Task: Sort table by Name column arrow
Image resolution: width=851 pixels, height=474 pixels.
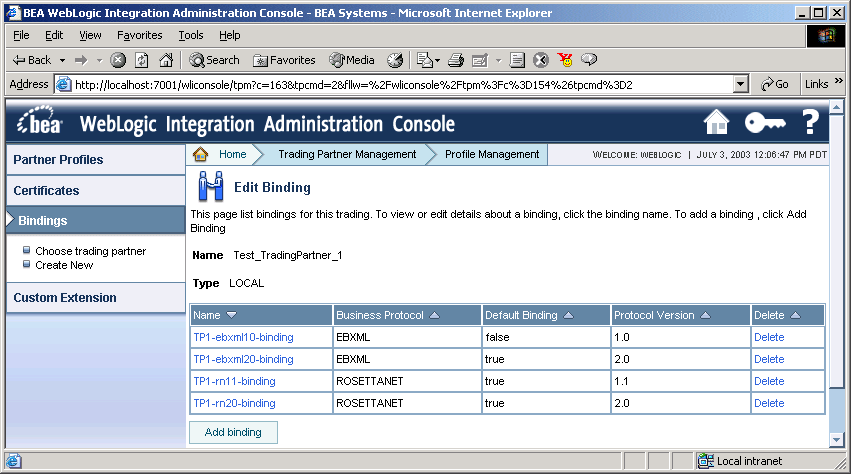Action: coord(232,315)
